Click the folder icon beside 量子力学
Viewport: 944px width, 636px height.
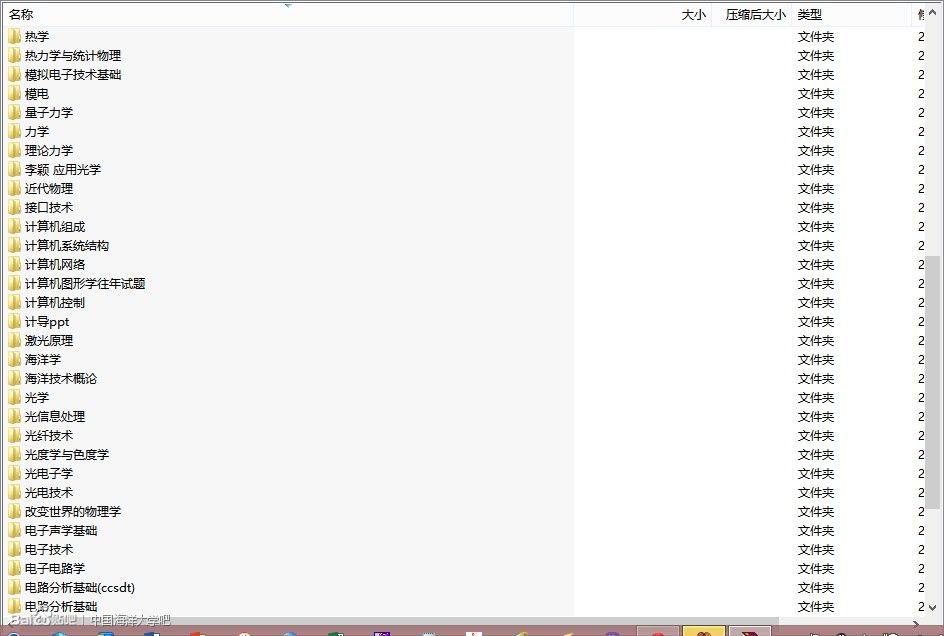click(14, 112)
